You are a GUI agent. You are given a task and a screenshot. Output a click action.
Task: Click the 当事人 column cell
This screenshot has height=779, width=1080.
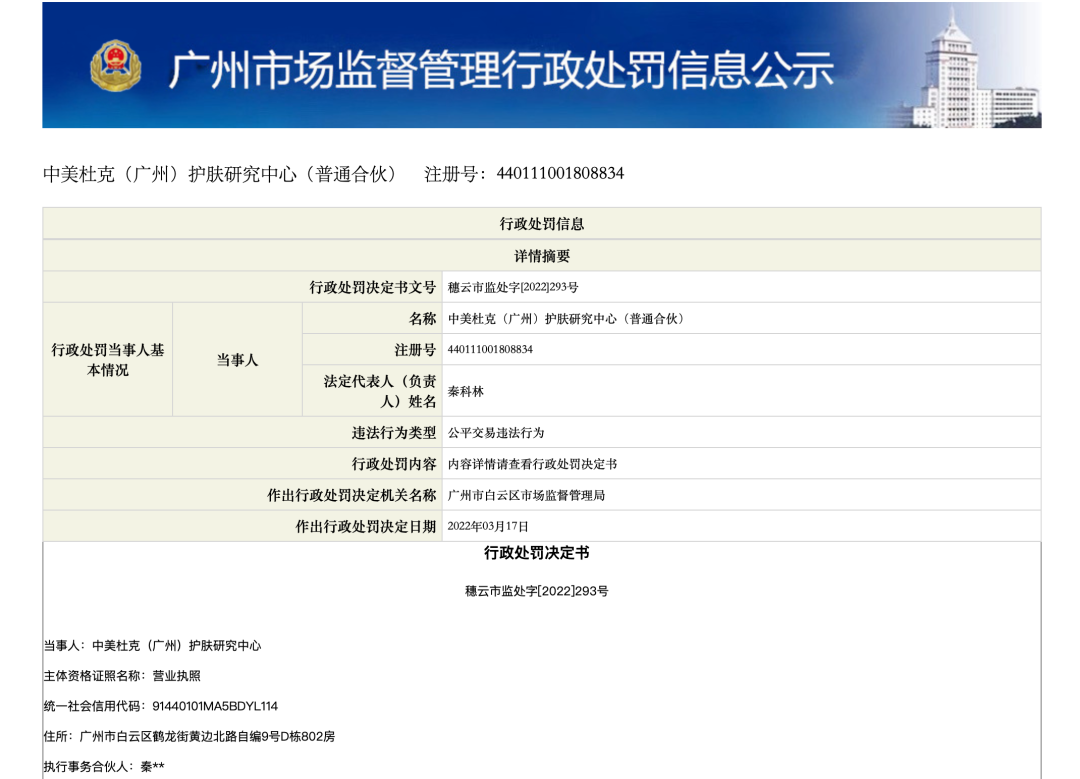click(x=237, y=360)
